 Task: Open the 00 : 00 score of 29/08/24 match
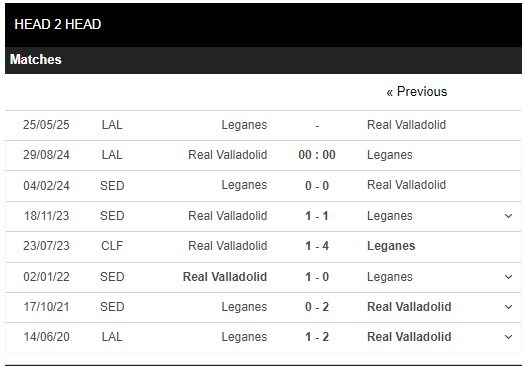[x=317, y=155]
